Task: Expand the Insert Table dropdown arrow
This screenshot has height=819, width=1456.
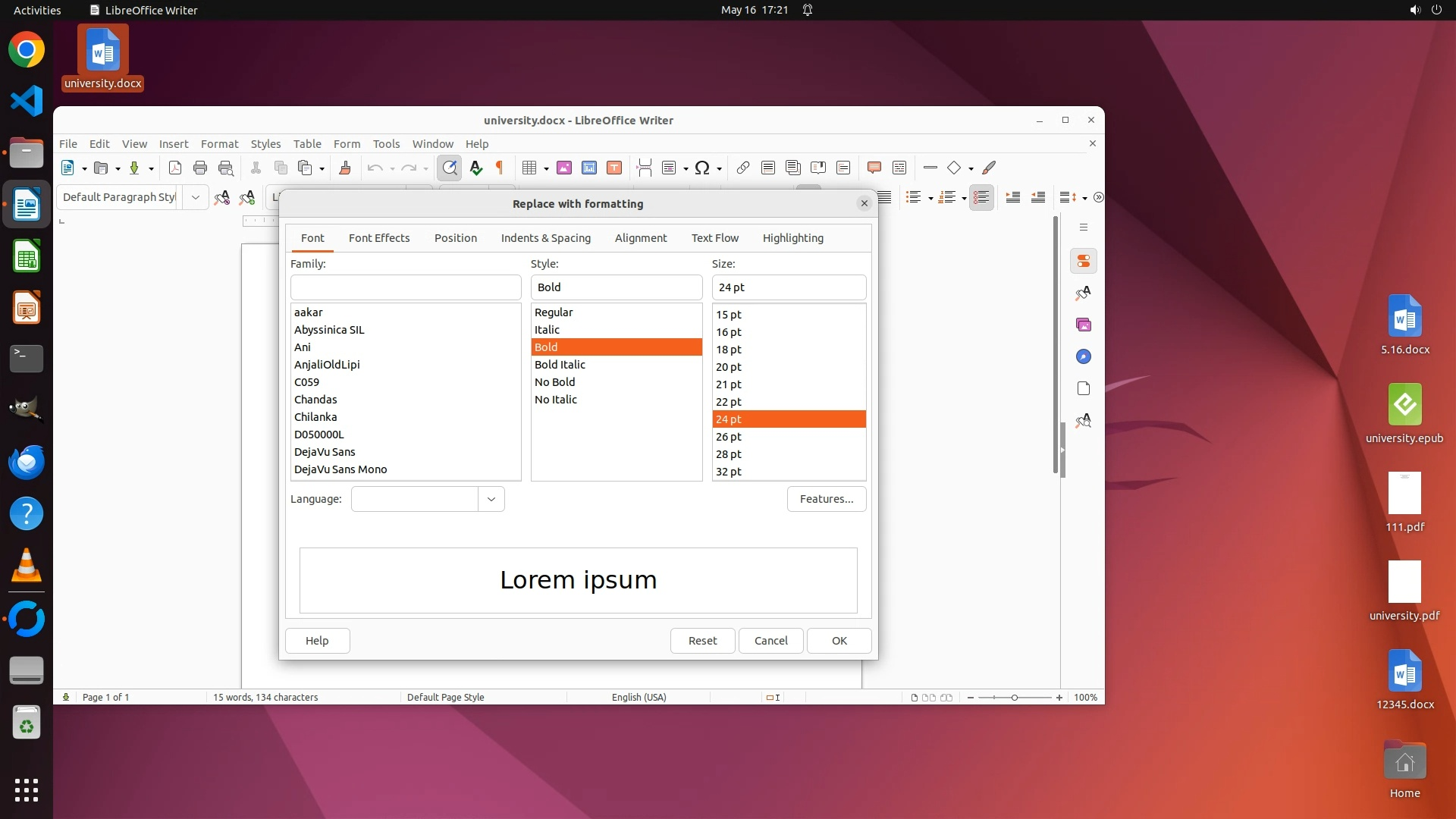Action: point(546,169)
